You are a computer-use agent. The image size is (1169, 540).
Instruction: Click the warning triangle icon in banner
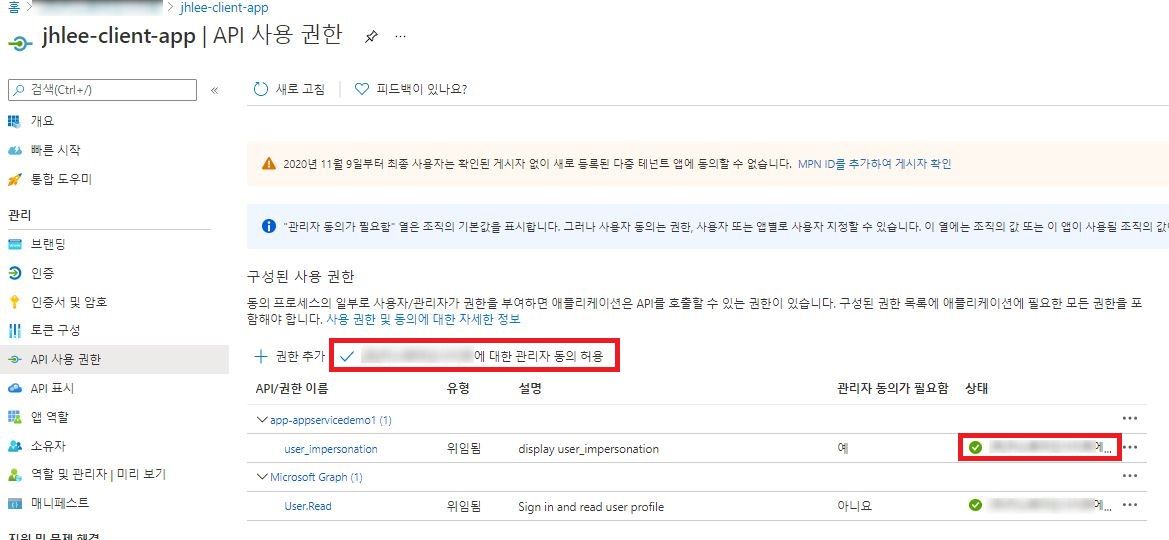268,164
